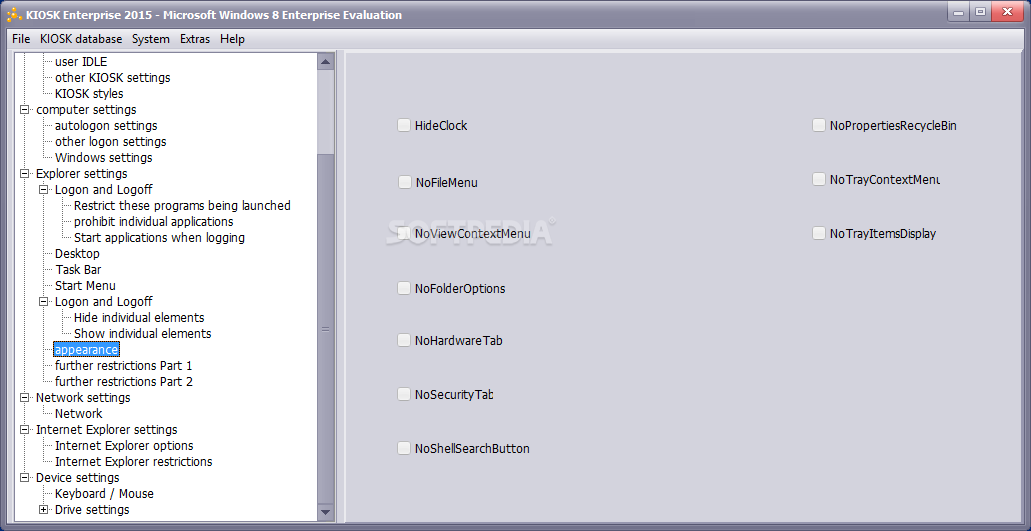The height and width of the screenshot is (531, 1031).
Task: Select the user IDLE tree item
Action: [x=81, y=62]
